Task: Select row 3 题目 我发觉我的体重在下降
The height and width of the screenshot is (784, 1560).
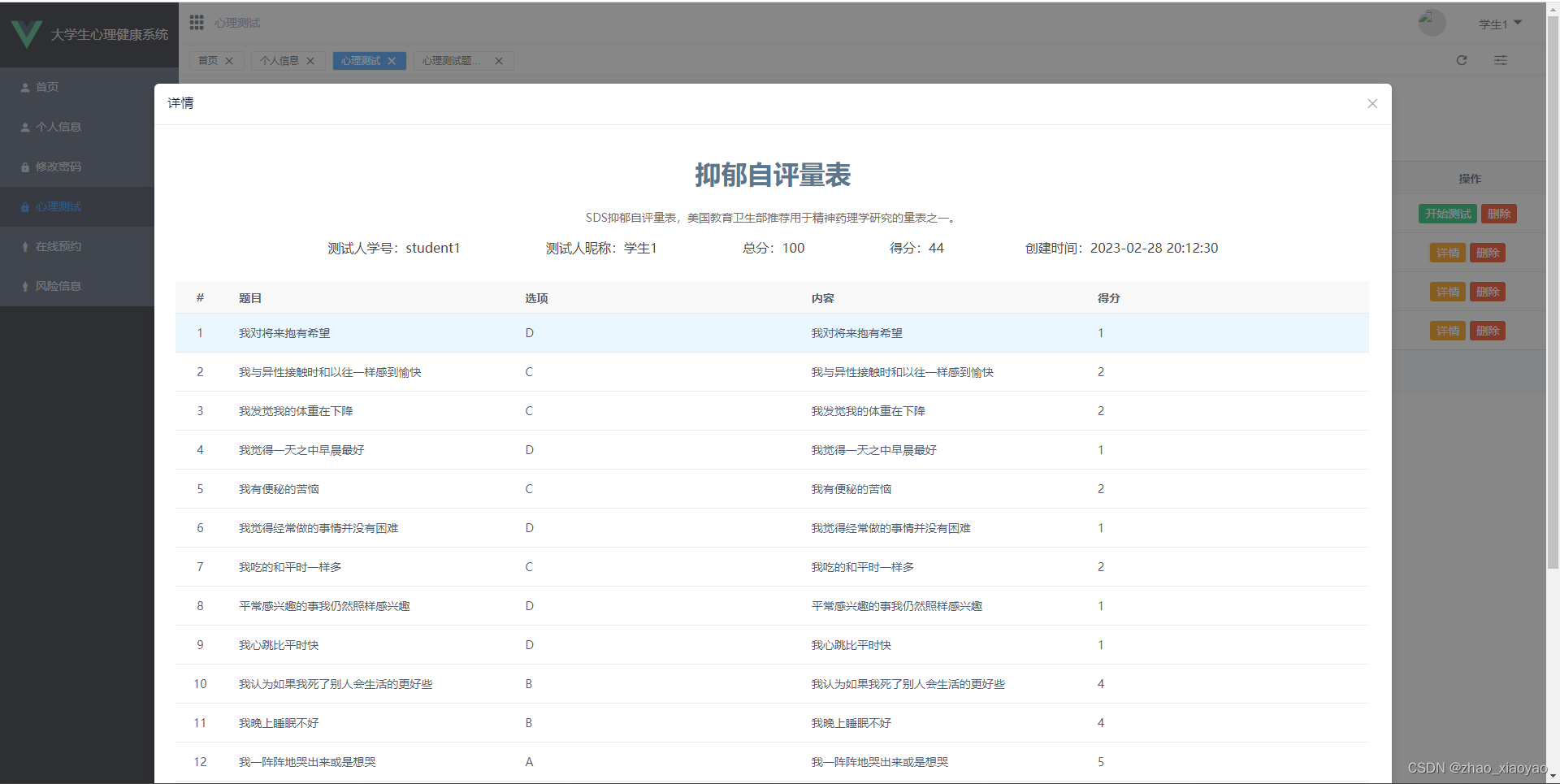Action: click(296, 411)
